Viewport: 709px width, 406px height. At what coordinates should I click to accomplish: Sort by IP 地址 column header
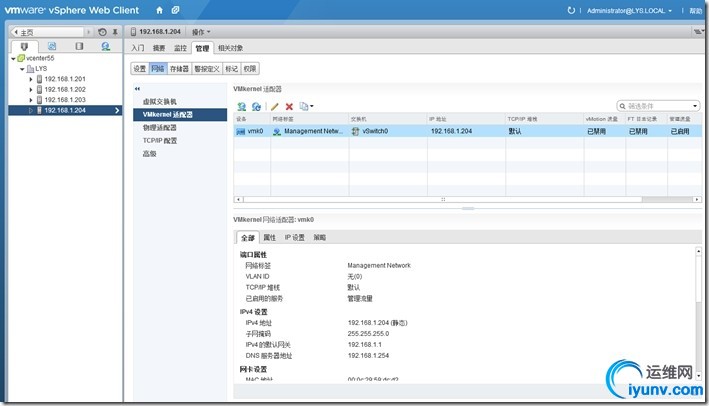466,119
